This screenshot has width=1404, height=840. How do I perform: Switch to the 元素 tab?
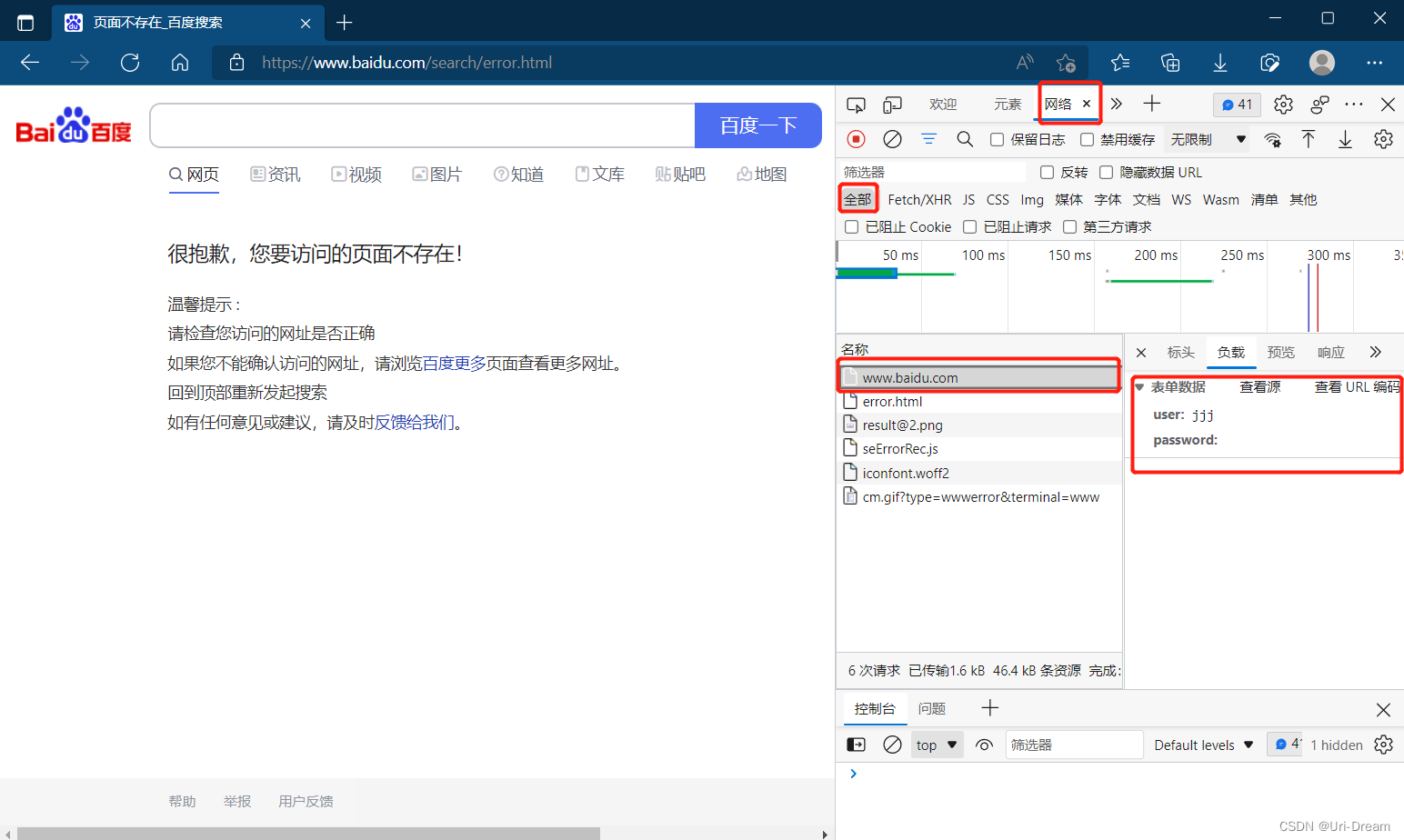point(1008,105)
